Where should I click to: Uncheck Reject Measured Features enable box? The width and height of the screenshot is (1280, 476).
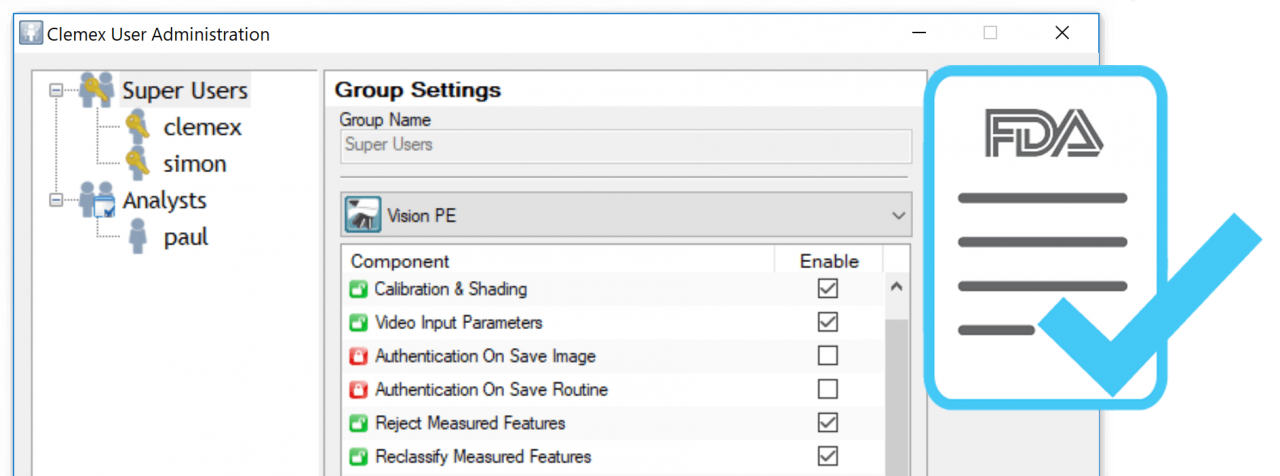(x=828, y=422)
